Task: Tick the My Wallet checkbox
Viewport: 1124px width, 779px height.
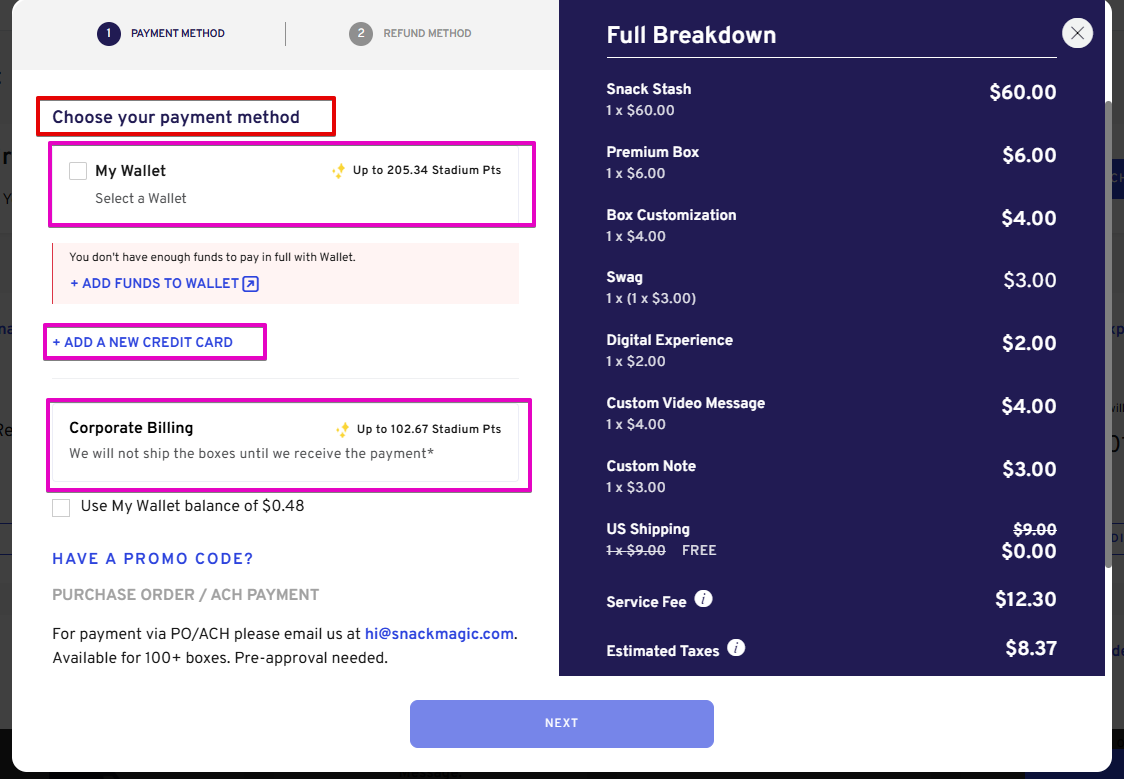Action: pos(78,171)
